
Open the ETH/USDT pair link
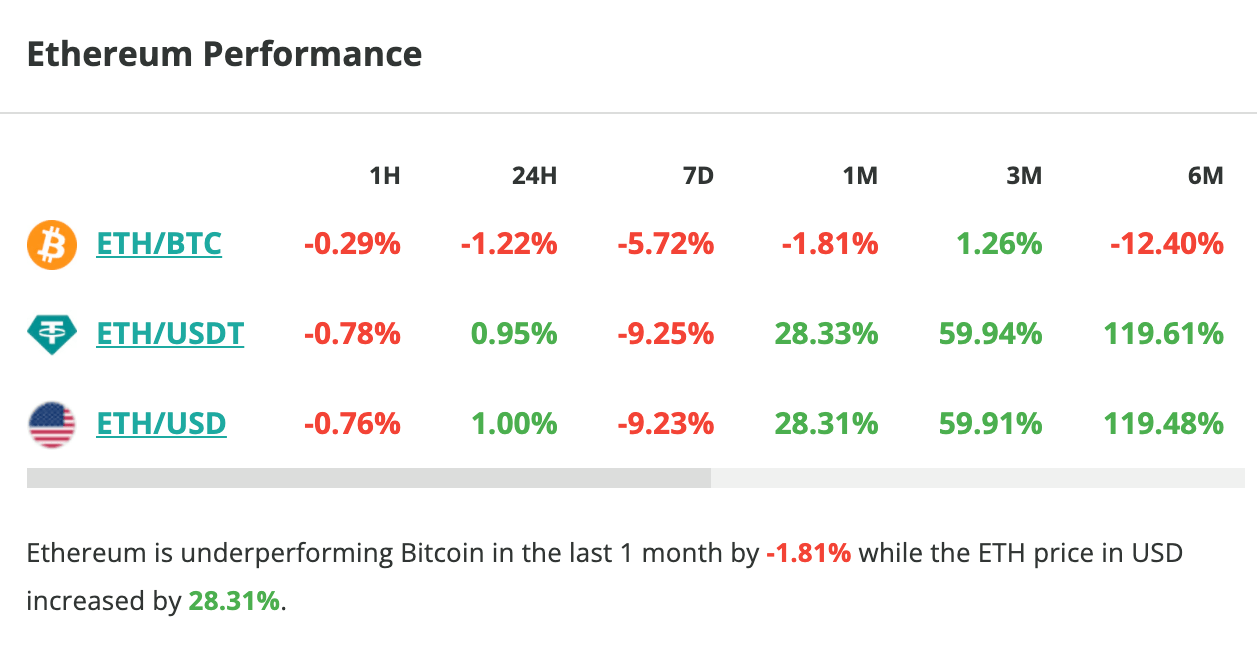tap(170, 333)
